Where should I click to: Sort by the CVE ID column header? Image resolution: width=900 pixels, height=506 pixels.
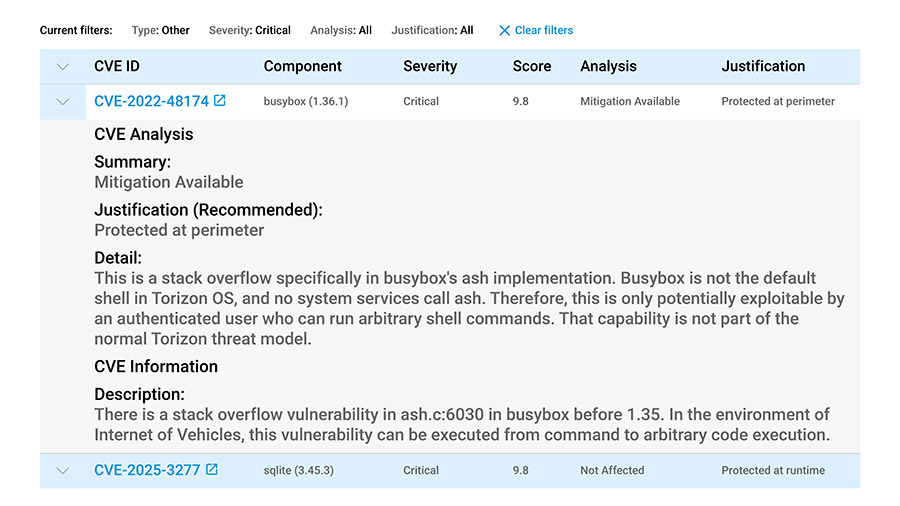[117, 66]
